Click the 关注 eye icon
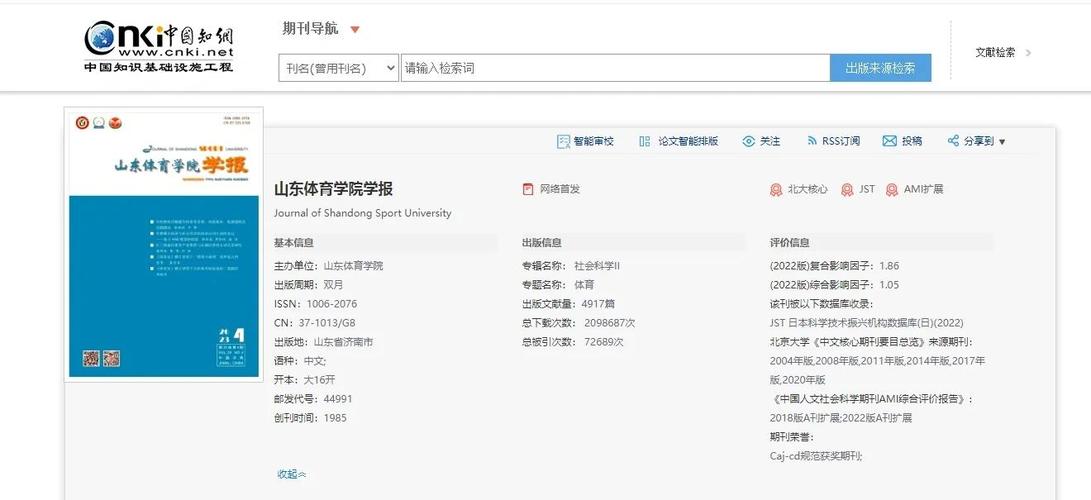1091x500 pixels. pos(749,141)
